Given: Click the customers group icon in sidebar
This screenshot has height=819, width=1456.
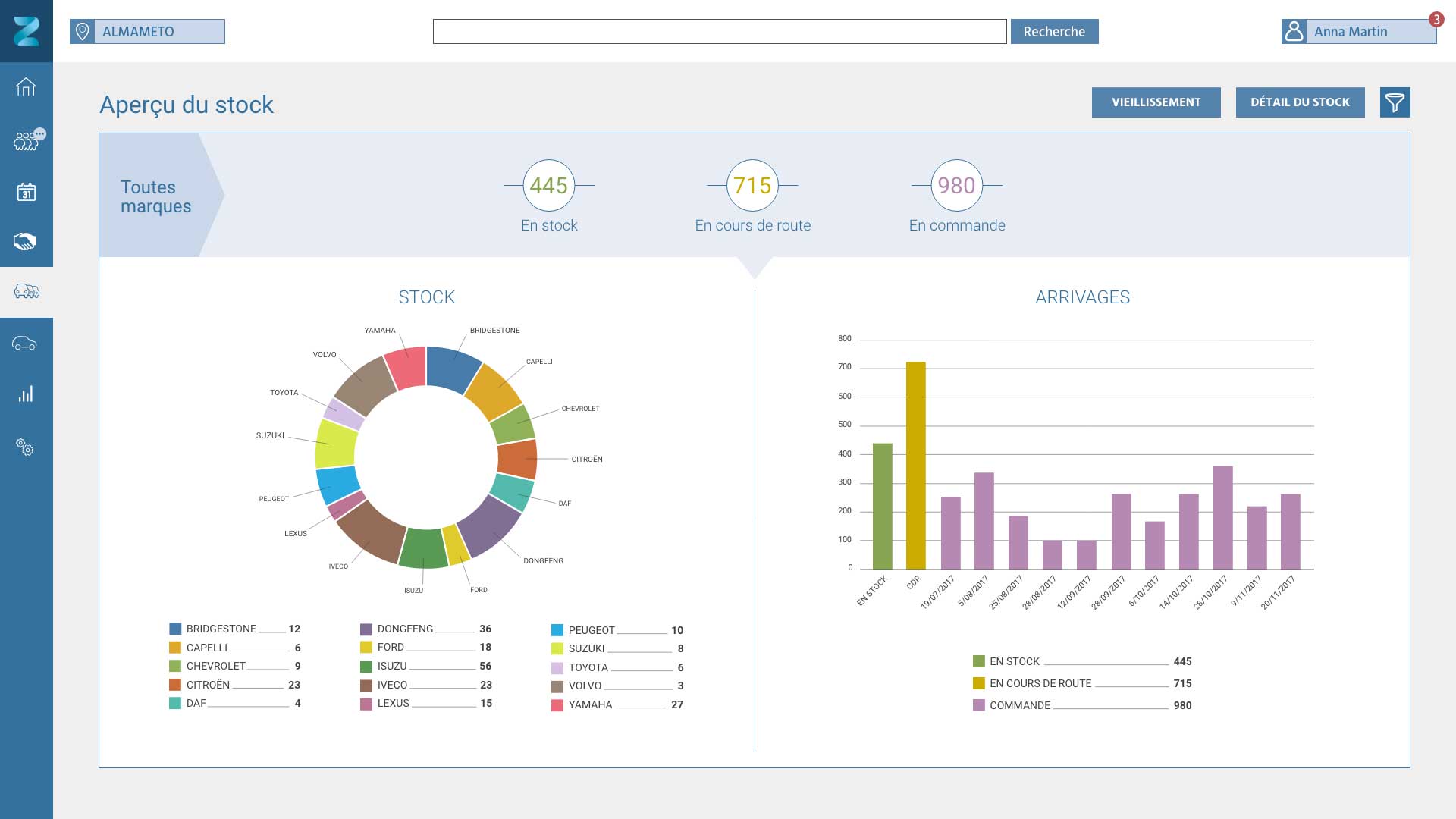Looking at the screenshot, I should [26, 141].
